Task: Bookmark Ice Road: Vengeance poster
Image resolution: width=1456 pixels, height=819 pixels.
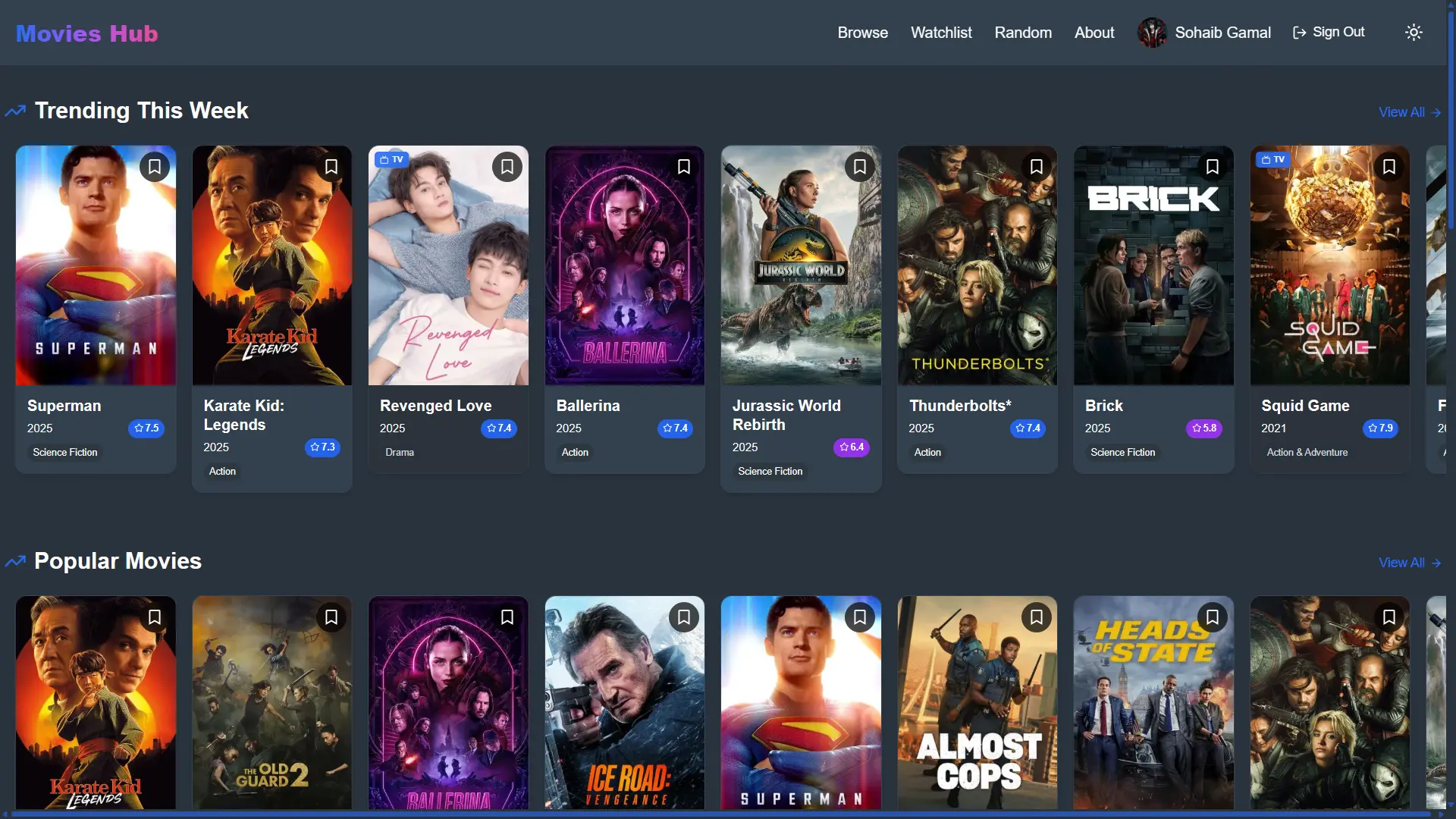Action: [684, 617]
